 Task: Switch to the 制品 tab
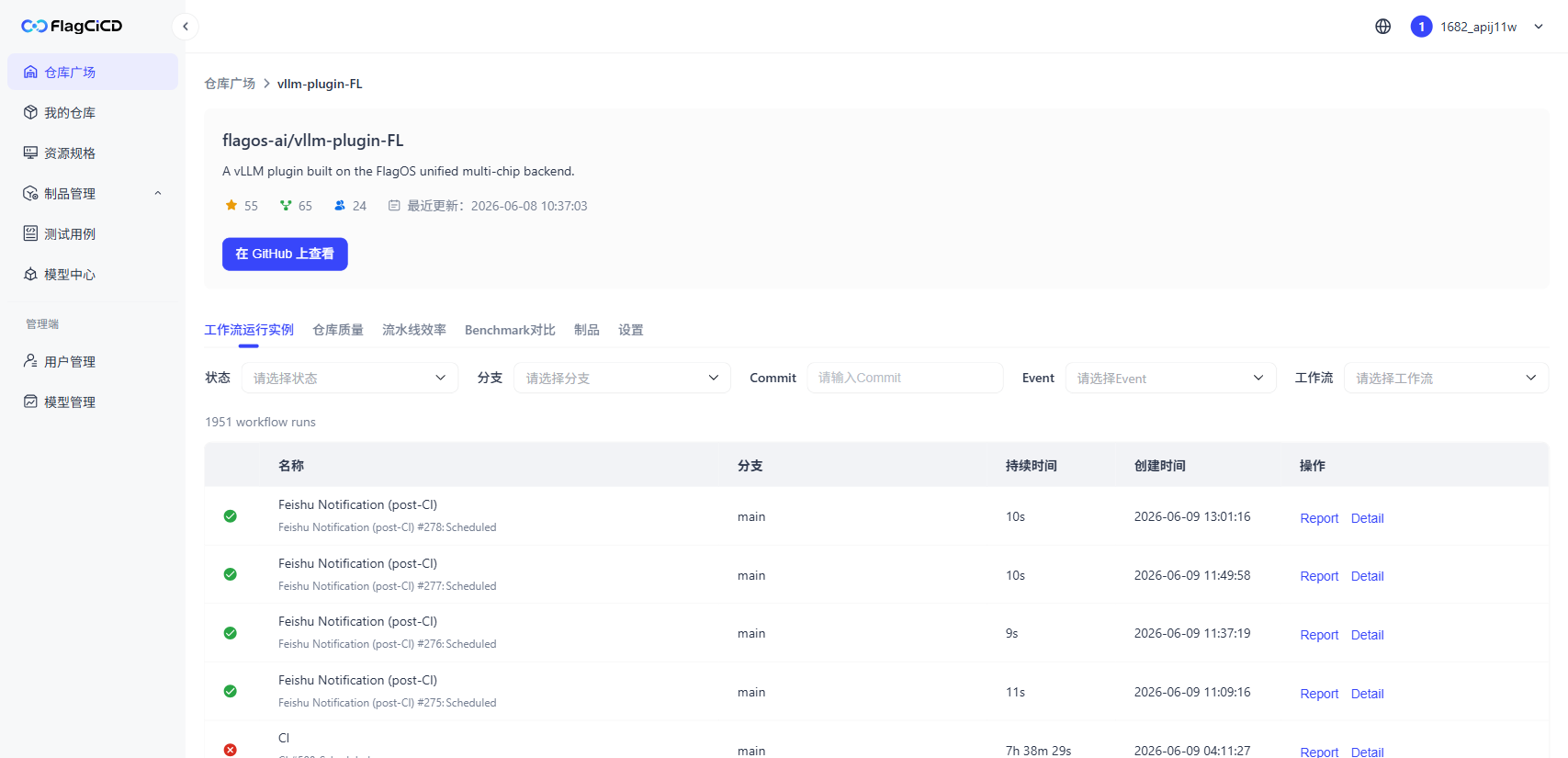coord(587,330)
